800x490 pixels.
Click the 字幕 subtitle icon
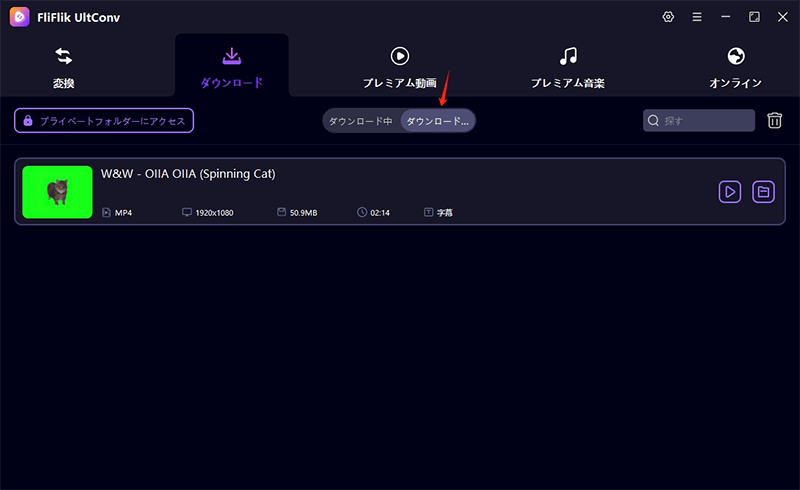tap(429, 212)
